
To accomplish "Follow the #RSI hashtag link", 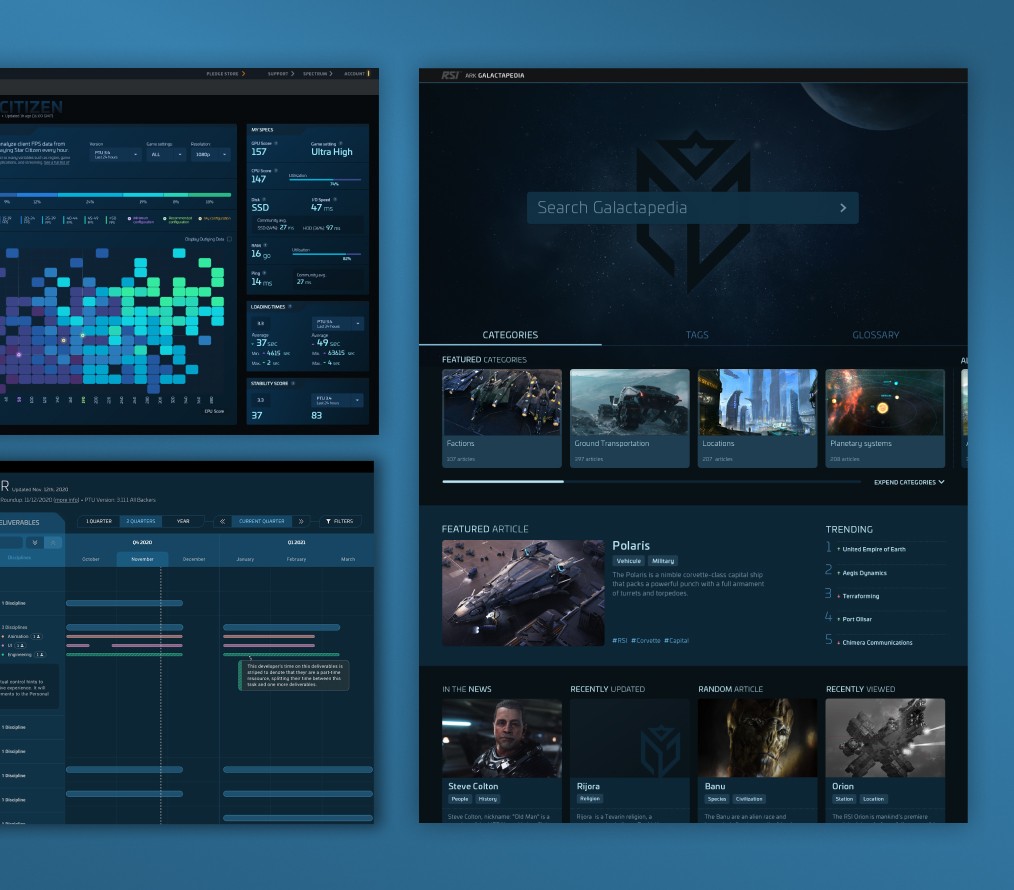I will [x=620, y=641].
